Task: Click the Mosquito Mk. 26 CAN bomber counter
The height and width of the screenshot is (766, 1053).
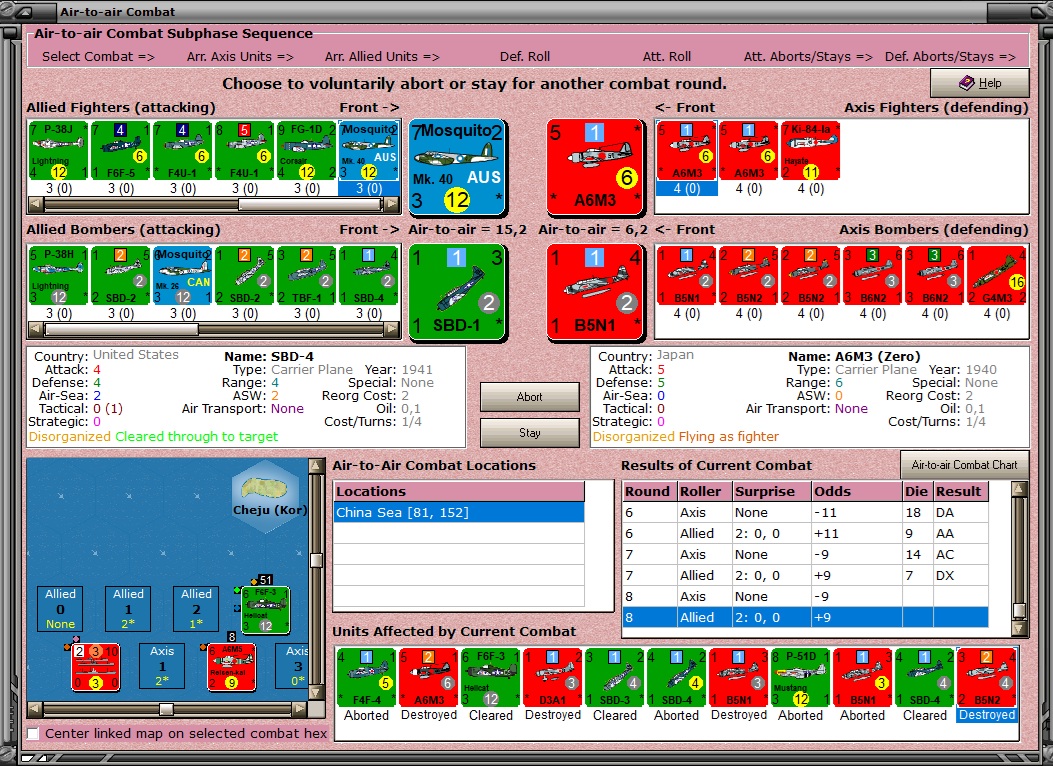Action: point(183,275)
